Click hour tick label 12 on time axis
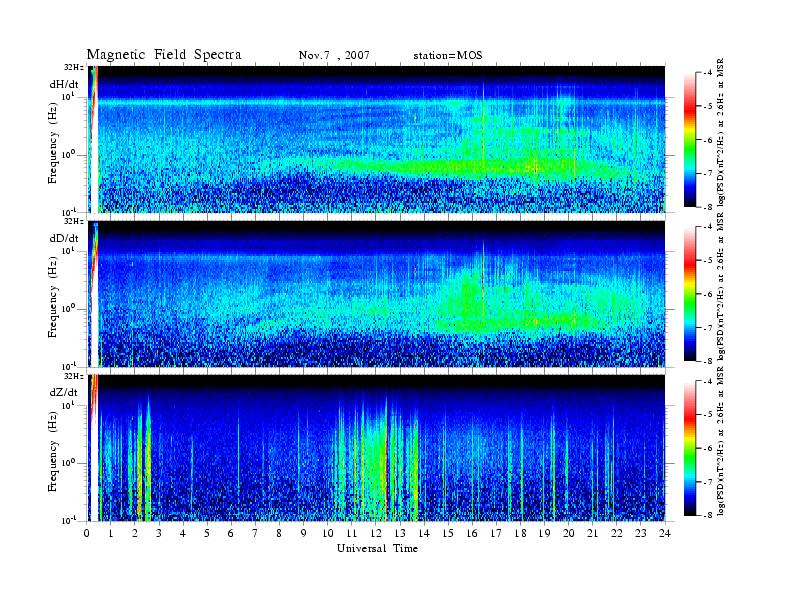 [x=376, y=534]
